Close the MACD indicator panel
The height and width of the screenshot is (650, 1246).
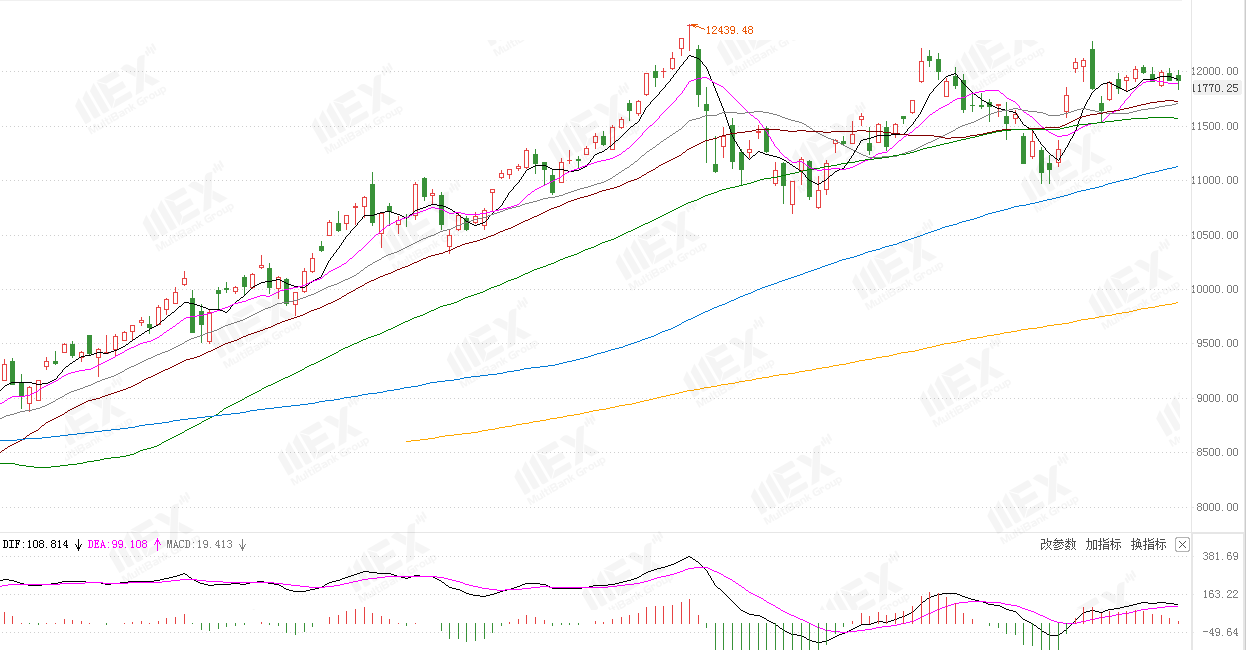point(1182,545)
